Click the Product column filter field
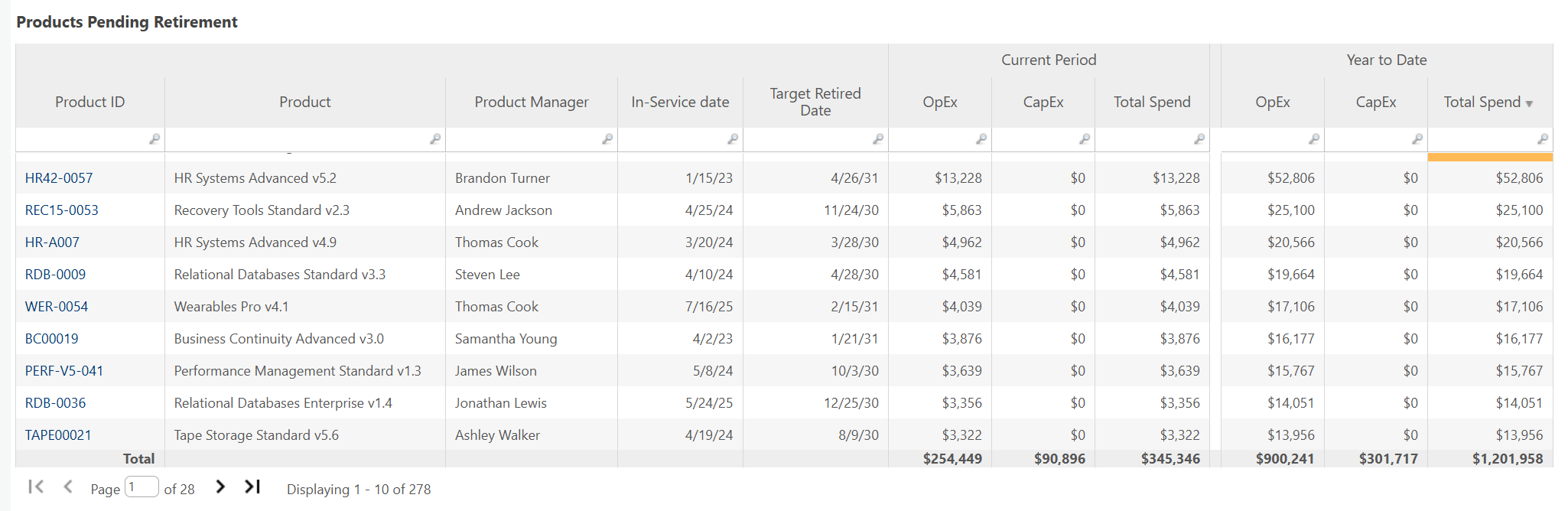 [297, 139]
